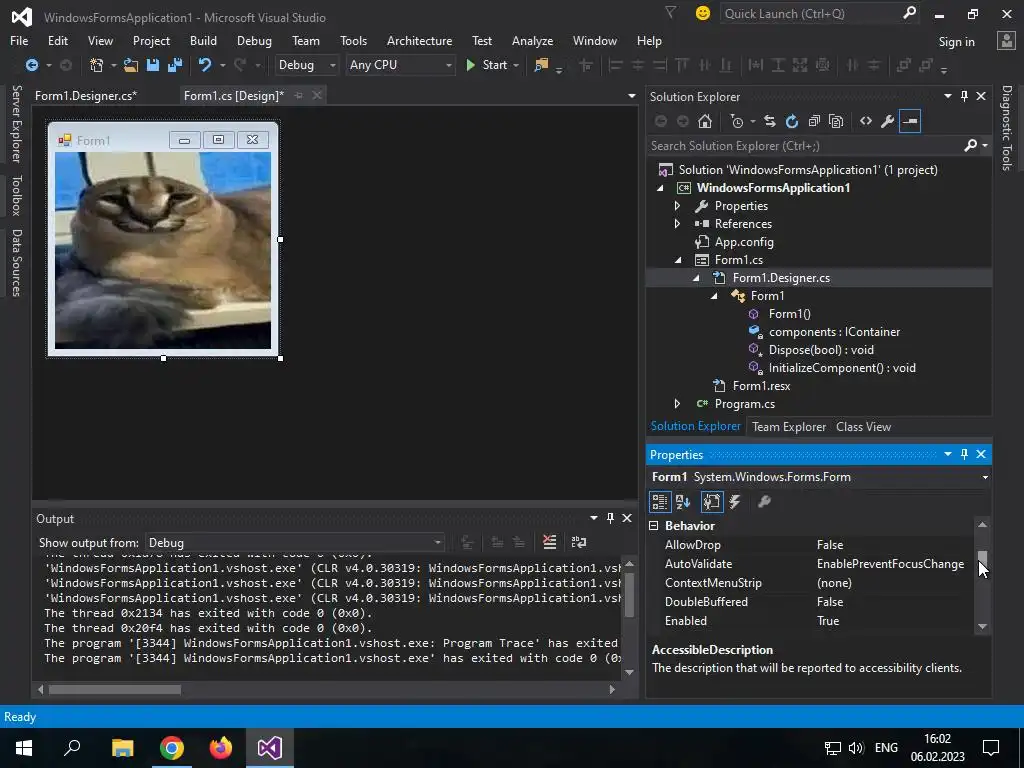1024x768 pixels.
Task: Open the Architecture menu
Action: pyautogui.click(x=419, y=40)
